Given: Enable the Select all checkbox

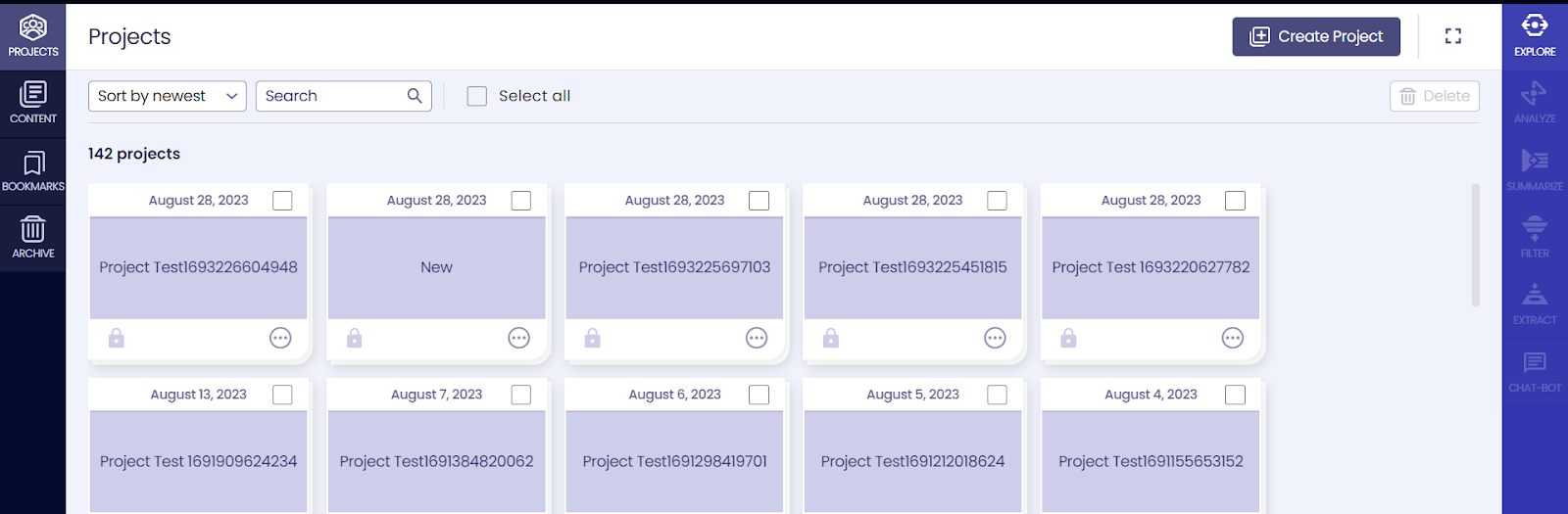Looking at the screenshot, I should pyautogui.click(x=477, y=96).
